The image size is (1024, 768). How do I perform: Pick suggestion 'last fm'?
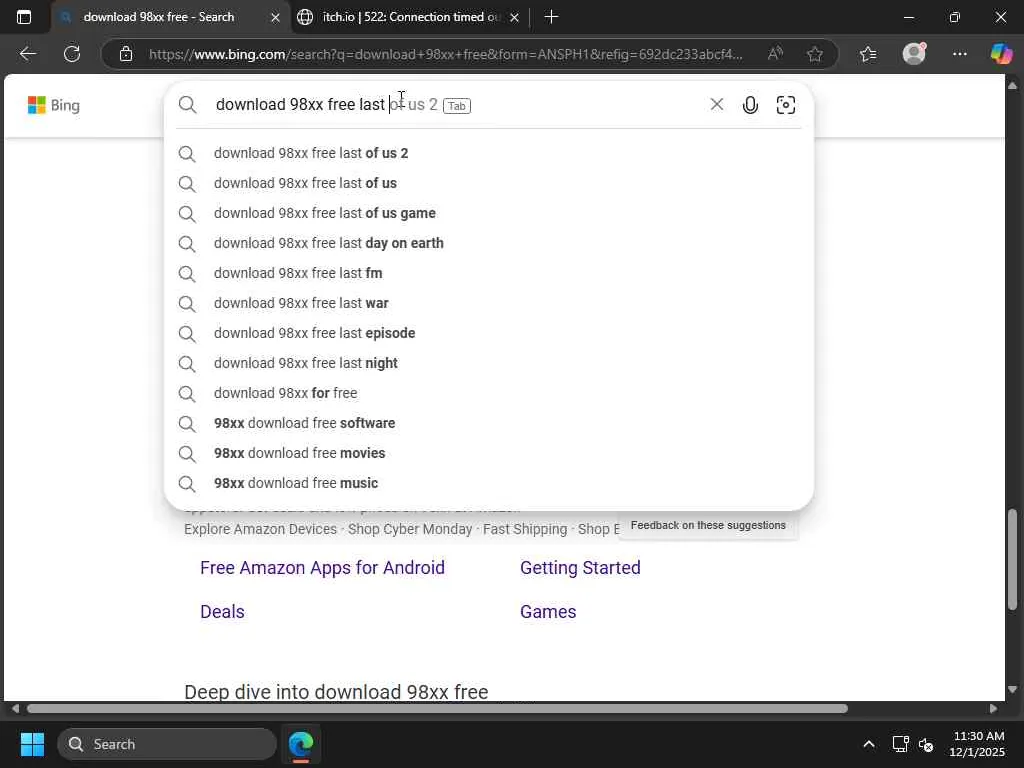pos(488,273)
